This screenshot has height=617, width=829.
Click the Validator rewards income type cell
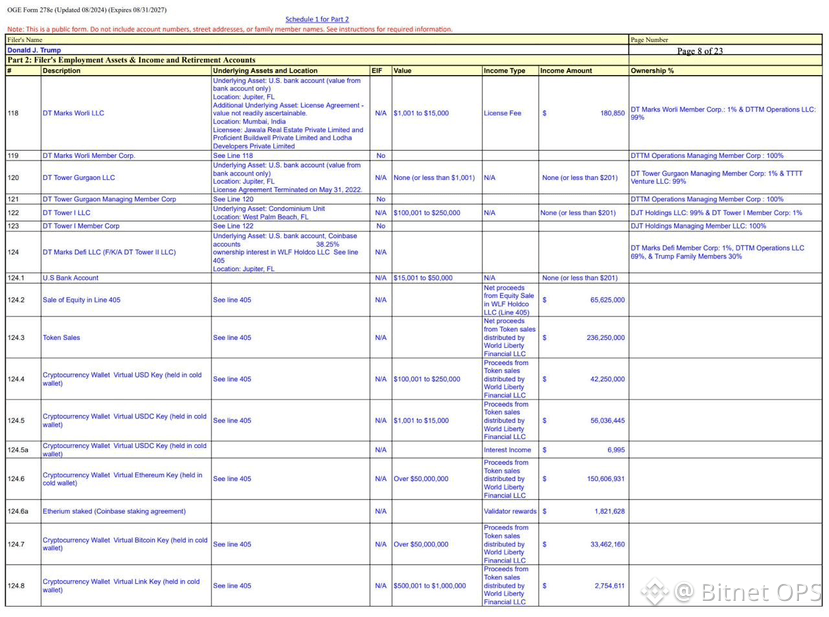pos(510,511)
